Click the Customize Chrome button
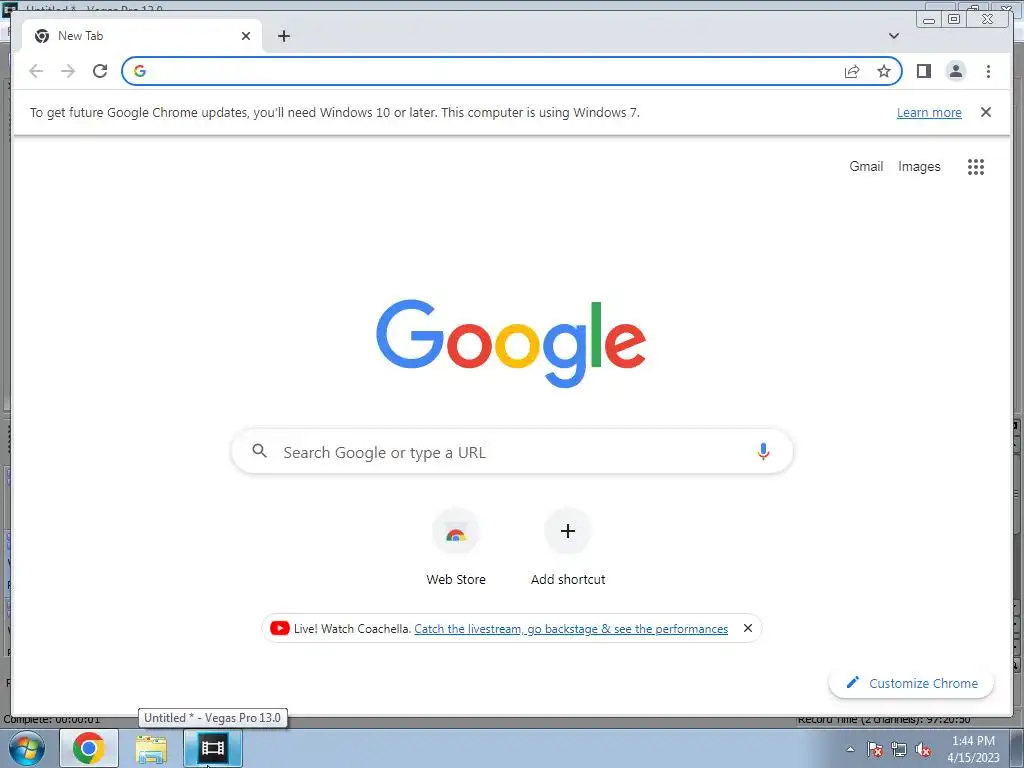Screen dimensions: 1024x768 911,683
